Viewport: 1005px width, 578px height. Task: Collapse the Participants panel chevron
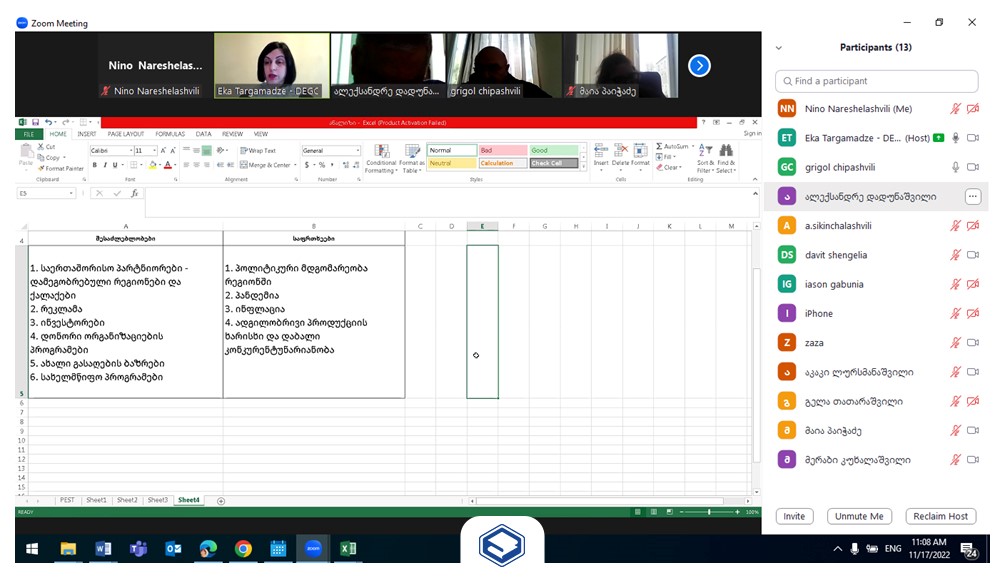(x=779, y=47)
